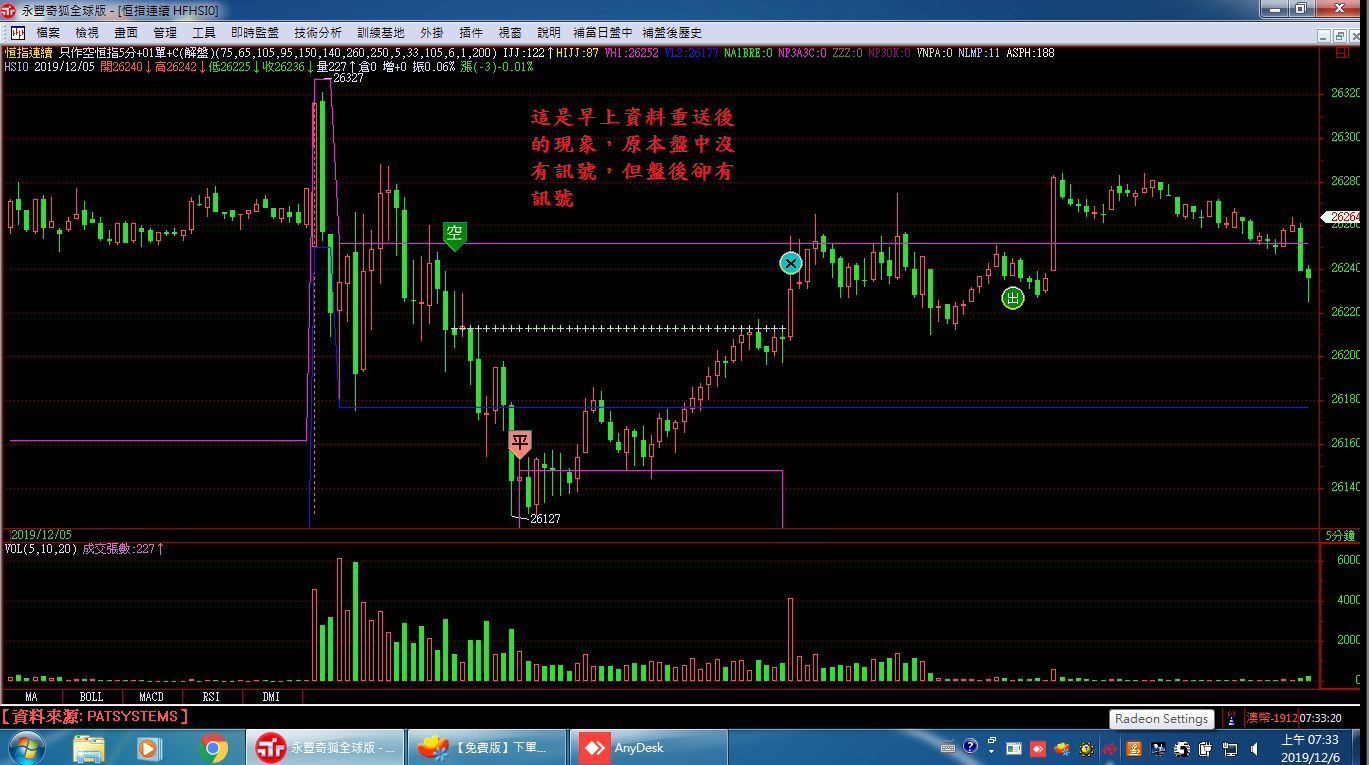The height and width of the screenshot is (765, 1369).
Task: Click the 補當日盤中 menu item
Action: (603, 33)
